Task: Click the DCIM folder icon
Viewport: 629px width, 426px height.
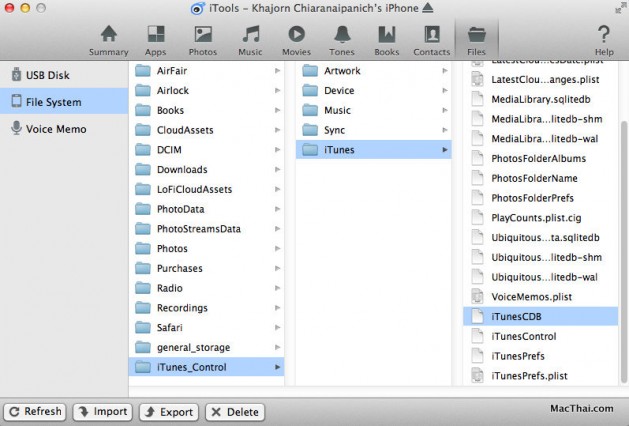Action: 143,150
